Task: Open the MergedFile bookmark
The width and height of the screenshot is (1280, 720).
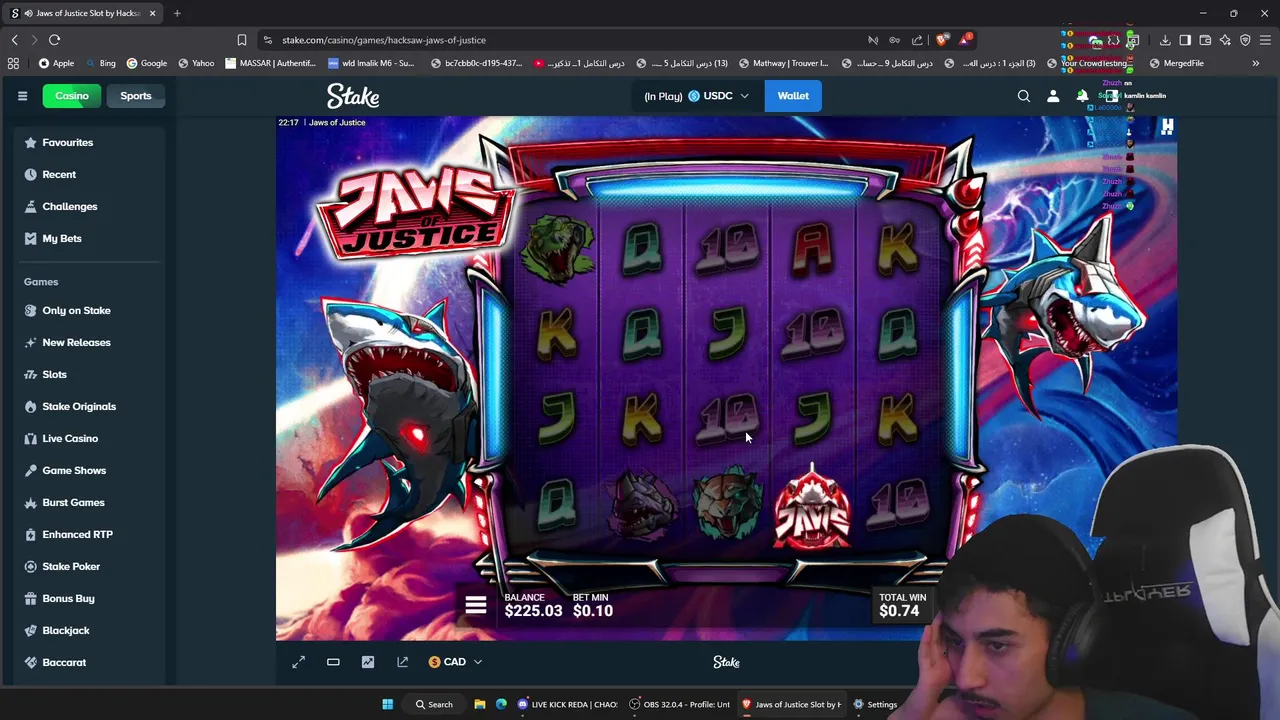Action: tap(1177, 63)
